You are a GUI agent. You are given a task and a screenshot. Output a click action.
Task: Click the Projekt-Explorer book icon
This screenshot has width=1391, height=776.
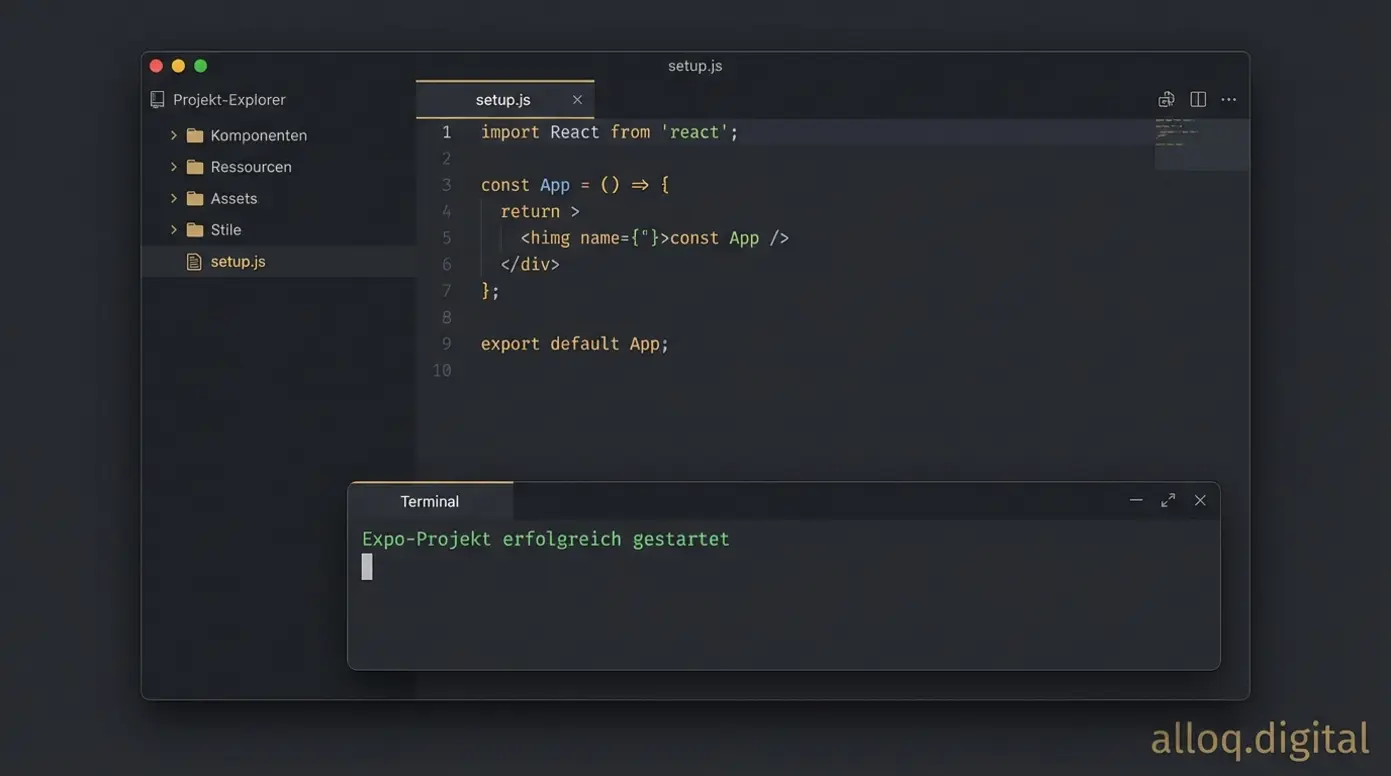(x=155, y=98)
